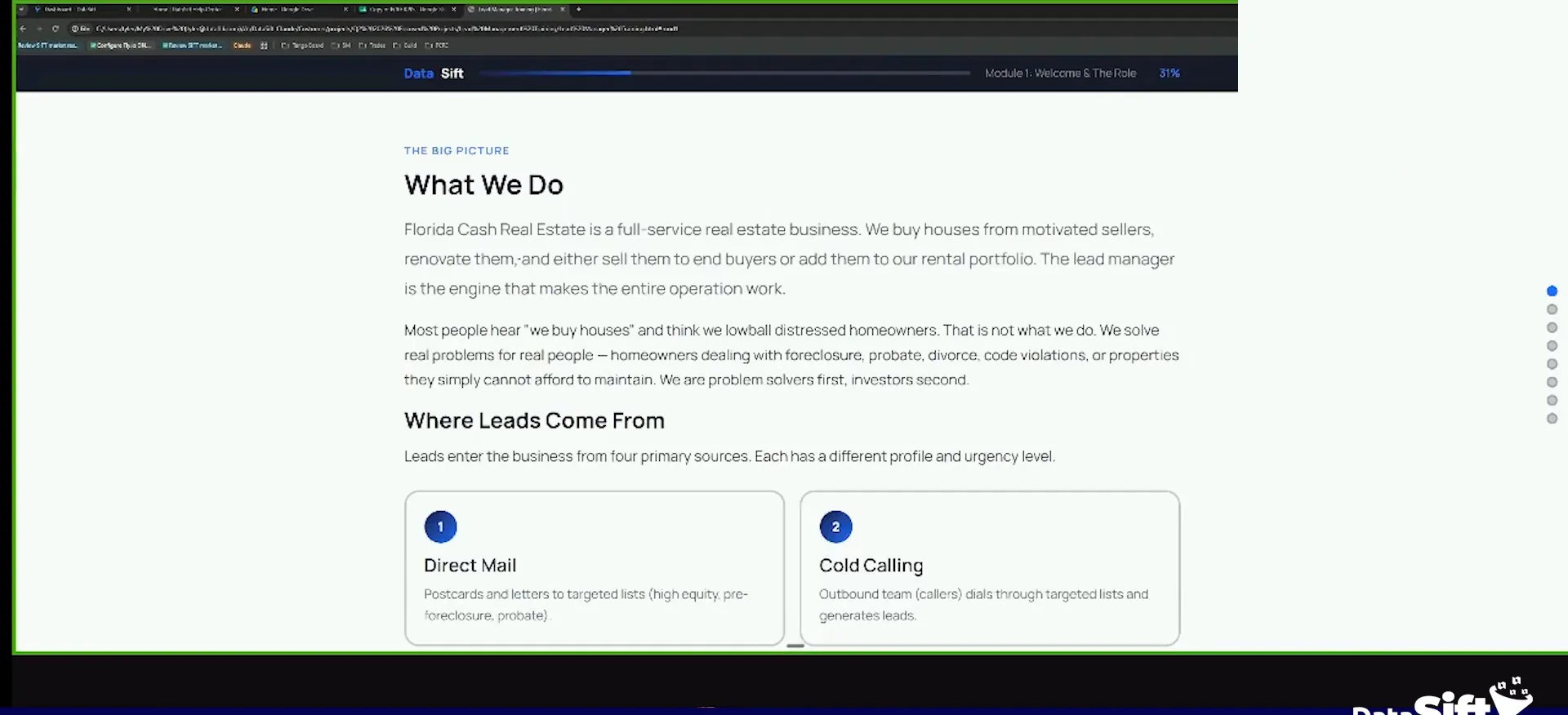Focus the browser address bar URL
The width and height of the screenshot is (1568, 715).
click(387, 29)
